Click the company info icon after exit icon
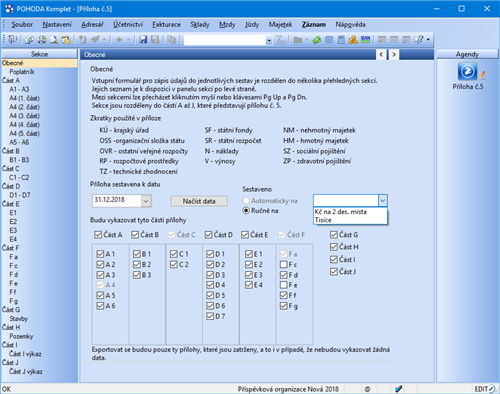 point(29,40)
